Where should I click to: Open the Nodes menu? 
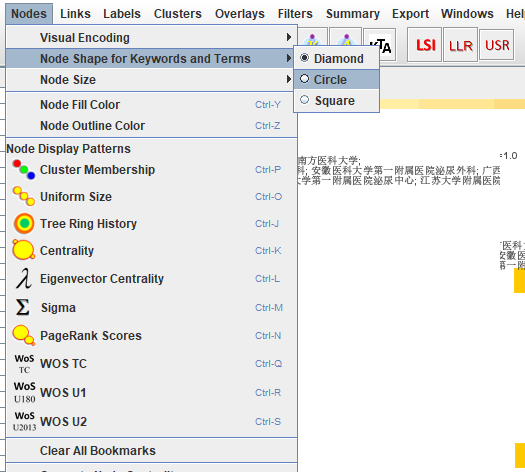coord(29,14)
